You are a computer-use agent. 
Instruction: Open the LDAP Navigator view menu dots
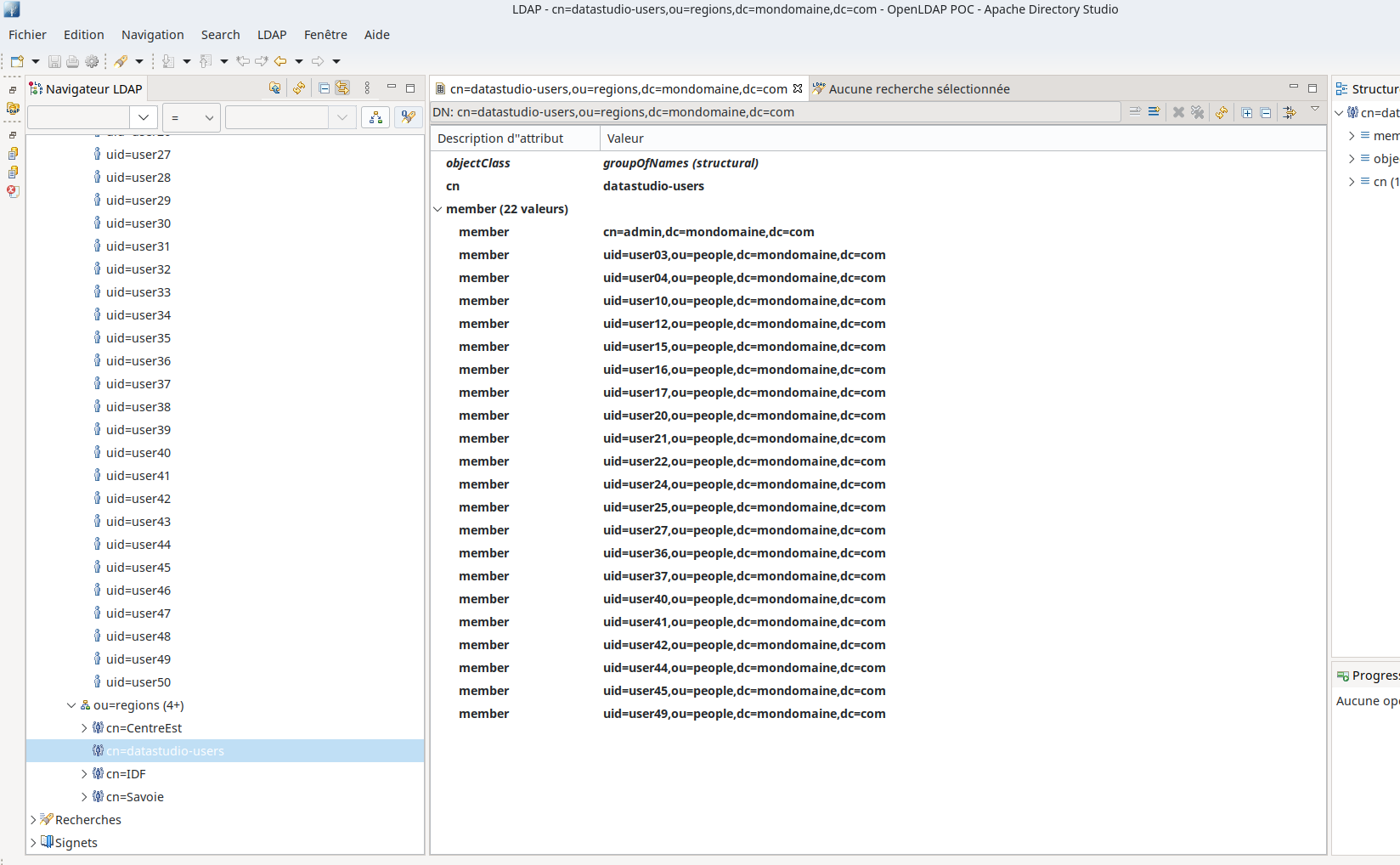[x=367, y=88]
